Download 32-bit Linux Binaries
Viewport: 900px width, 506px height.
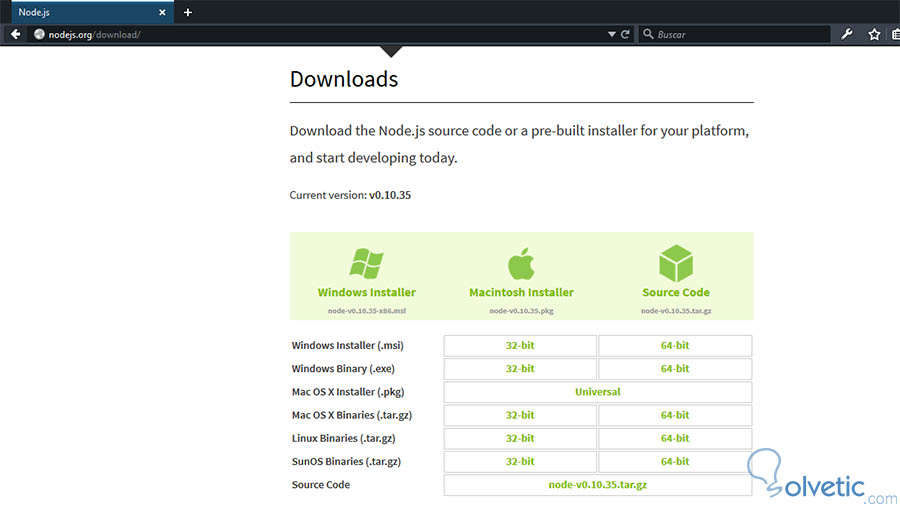pyautogui.click(x=520, y=438)
